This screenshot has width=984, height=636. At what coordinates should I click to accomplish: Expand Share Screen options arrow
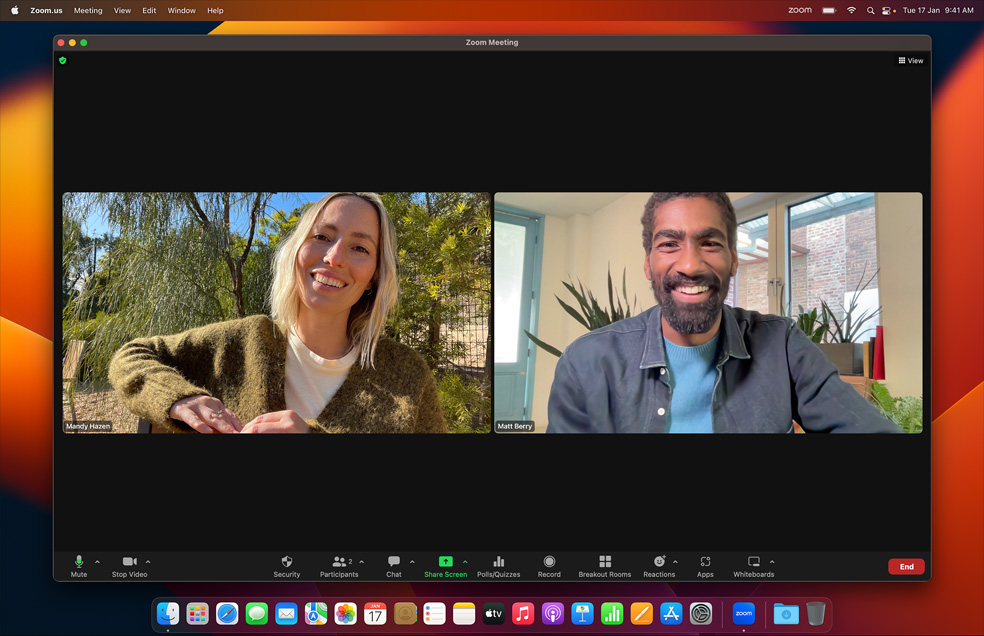click(465, 562)
